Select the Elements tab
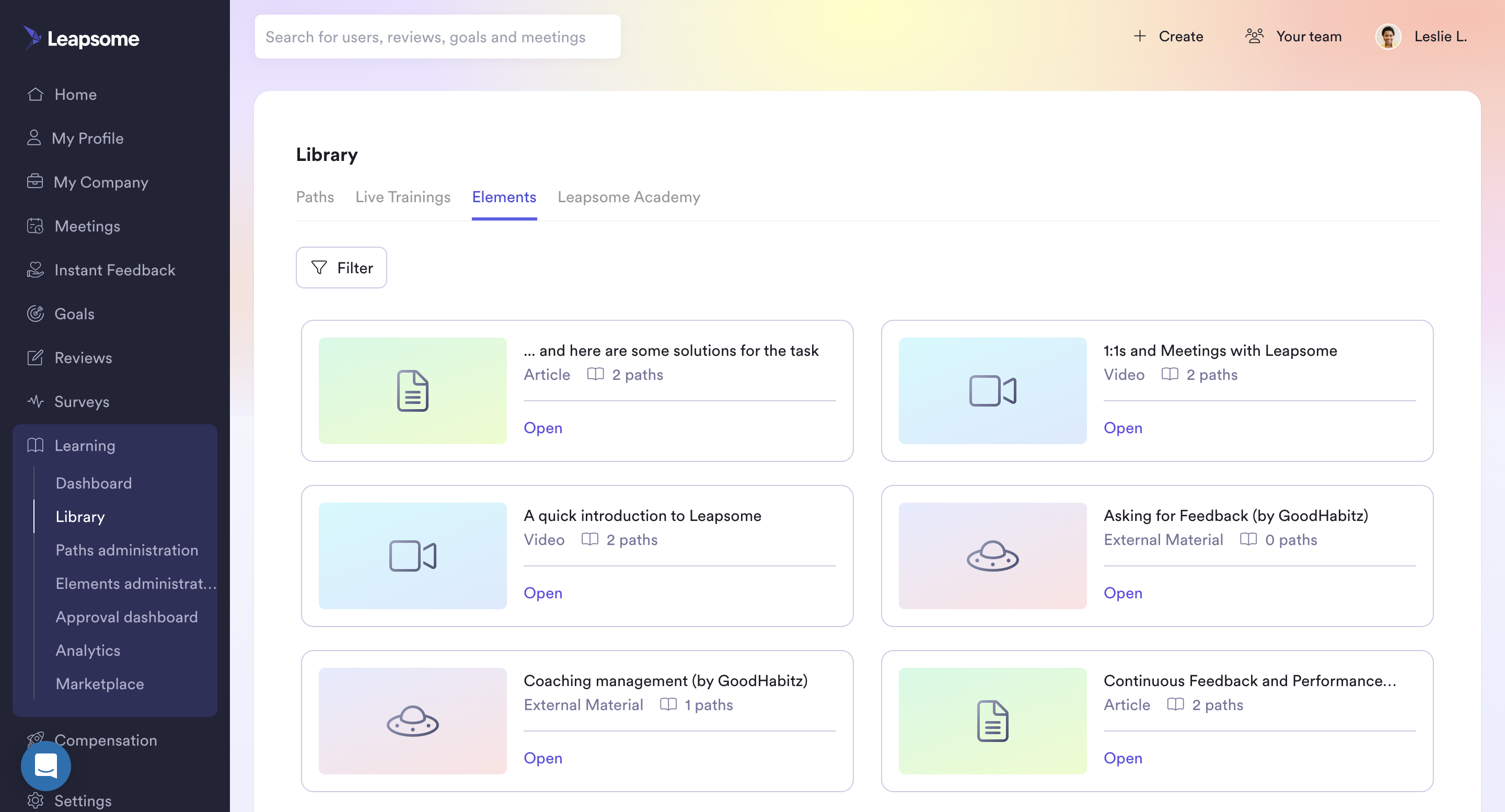 (504, 197)
